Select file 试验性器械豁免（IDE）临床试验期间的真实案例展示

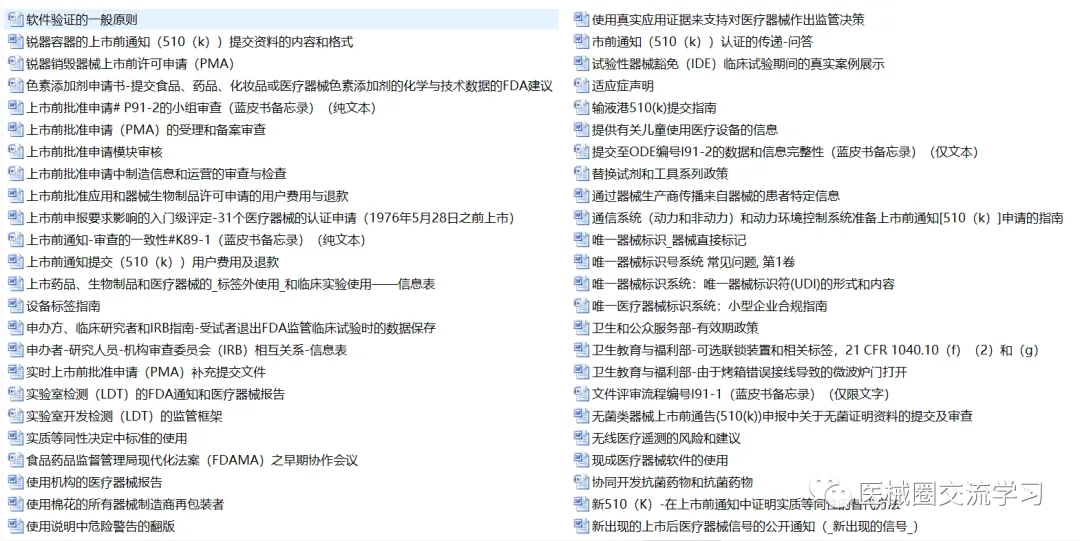(x=738, y=64)
